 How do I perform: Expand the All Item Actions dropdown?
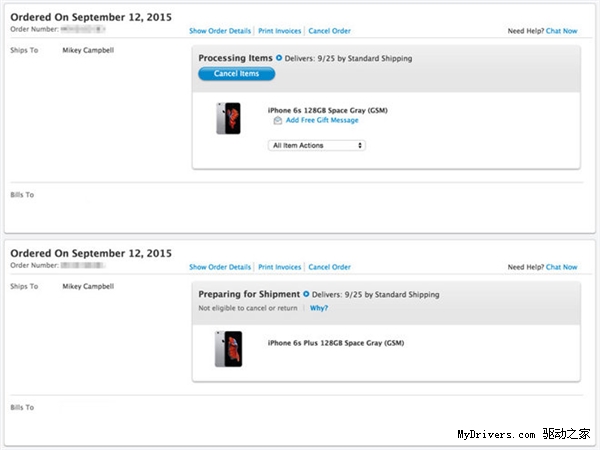317,145
